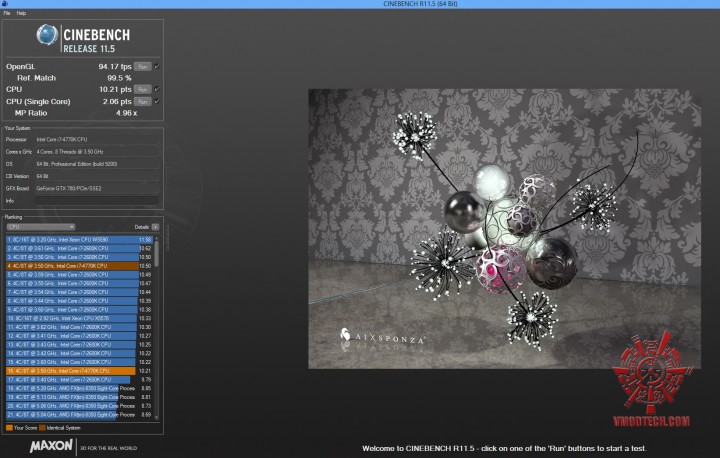Click the Info text field

coord(95,200)
